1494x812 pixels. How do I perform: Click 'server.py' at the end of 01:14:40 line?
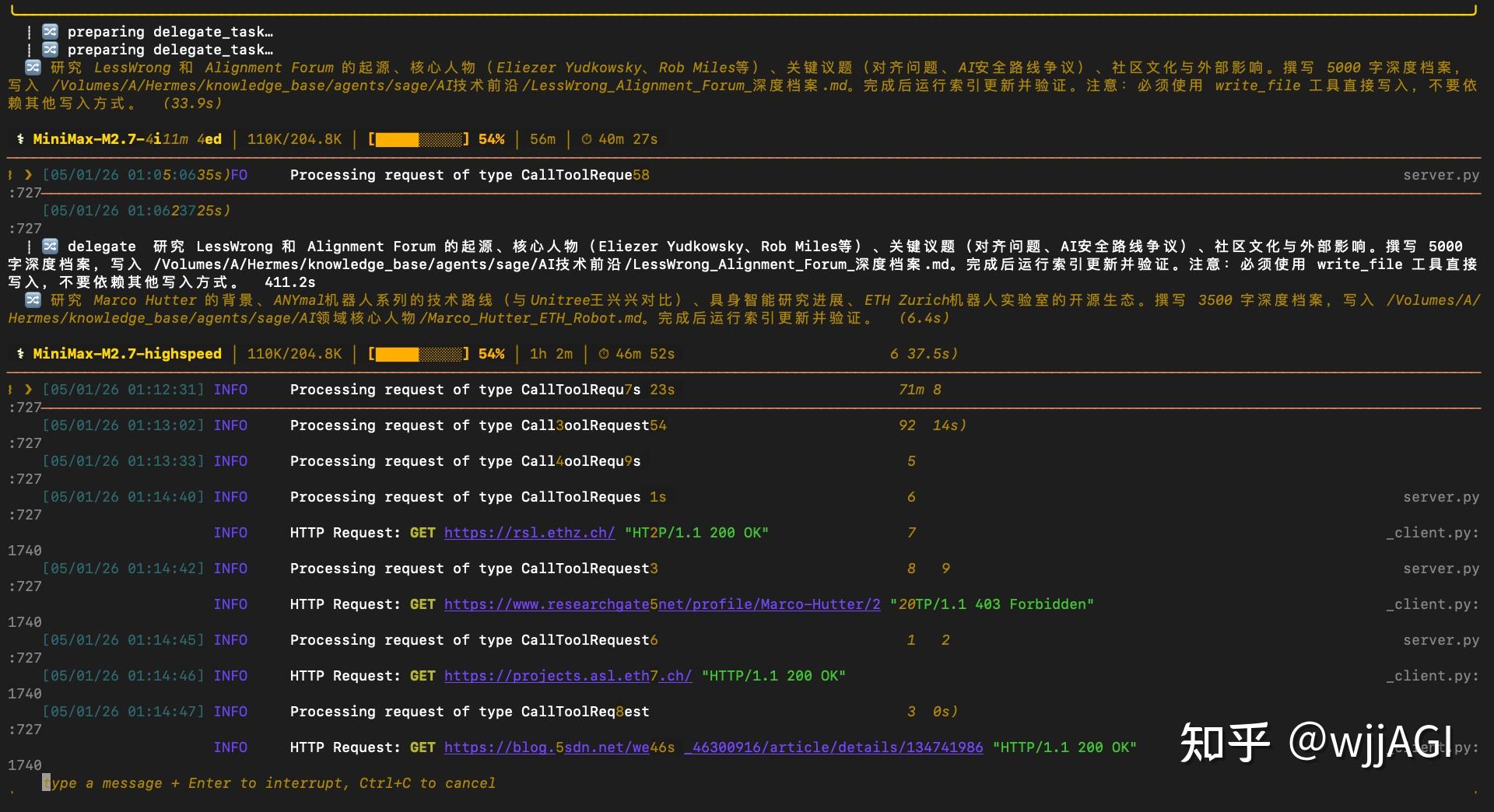point(1441,497)
